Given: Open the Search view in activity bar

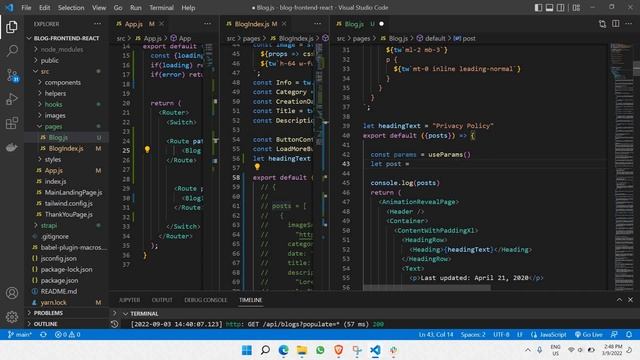Looking at the screenshot, I should click(x=12, y=51).
